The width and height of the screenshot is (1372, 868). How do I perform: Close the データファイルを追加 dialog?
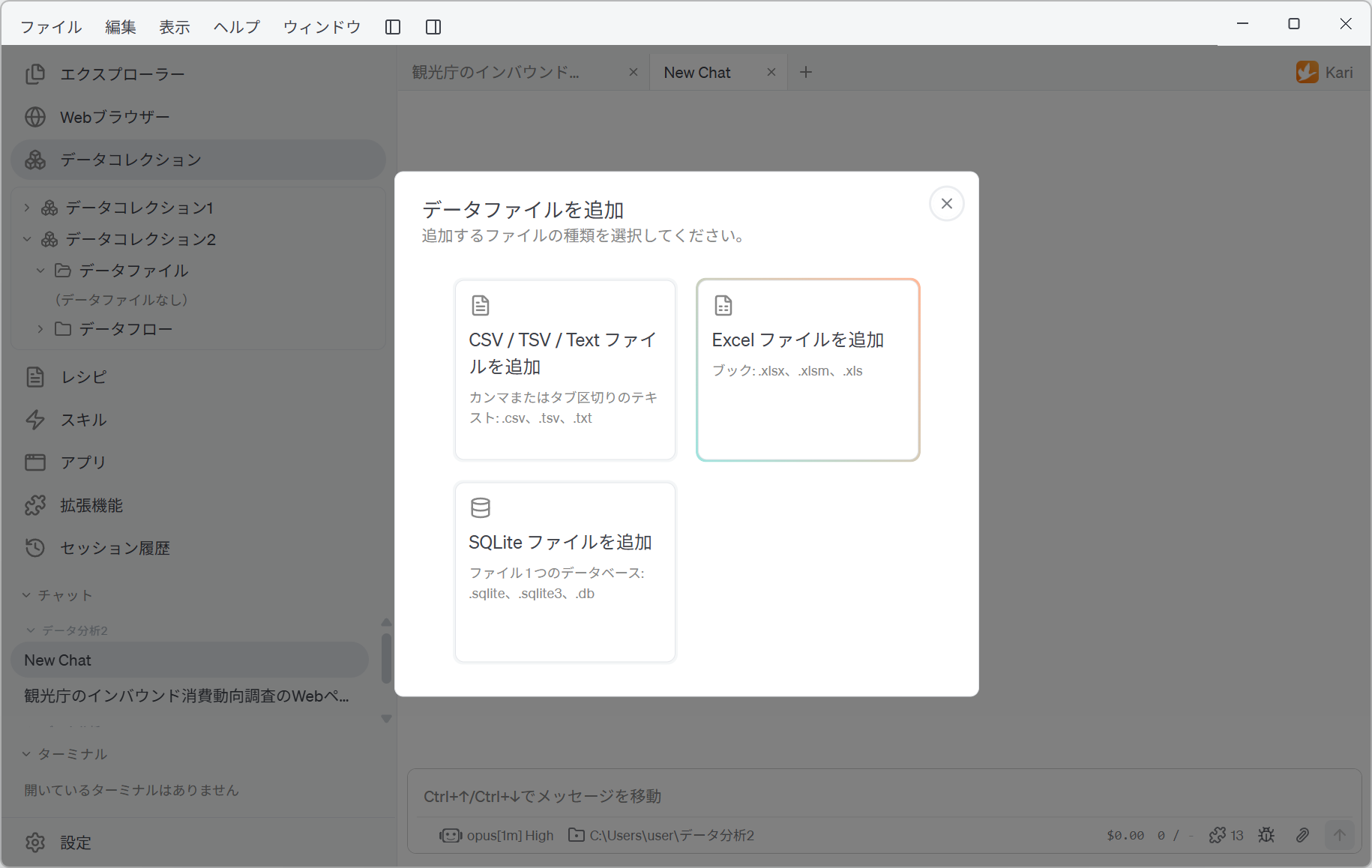(947, 204)
